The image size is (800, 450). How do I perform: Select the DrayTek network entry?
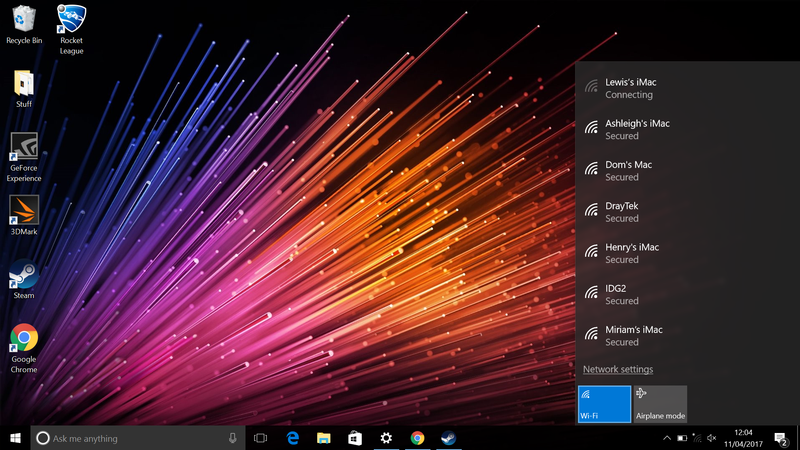tap(687, 212)
